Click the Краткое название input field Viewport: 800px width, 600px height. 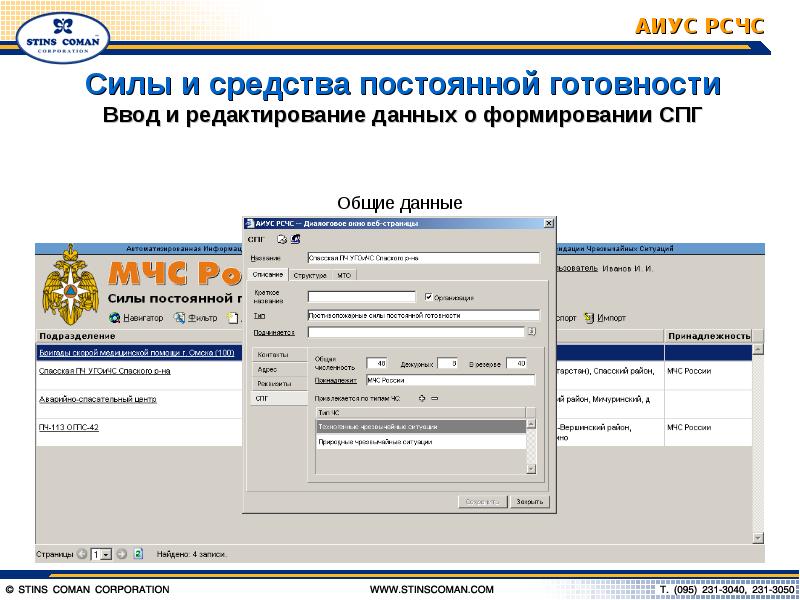pyautogui.click(x=362, y=297)
